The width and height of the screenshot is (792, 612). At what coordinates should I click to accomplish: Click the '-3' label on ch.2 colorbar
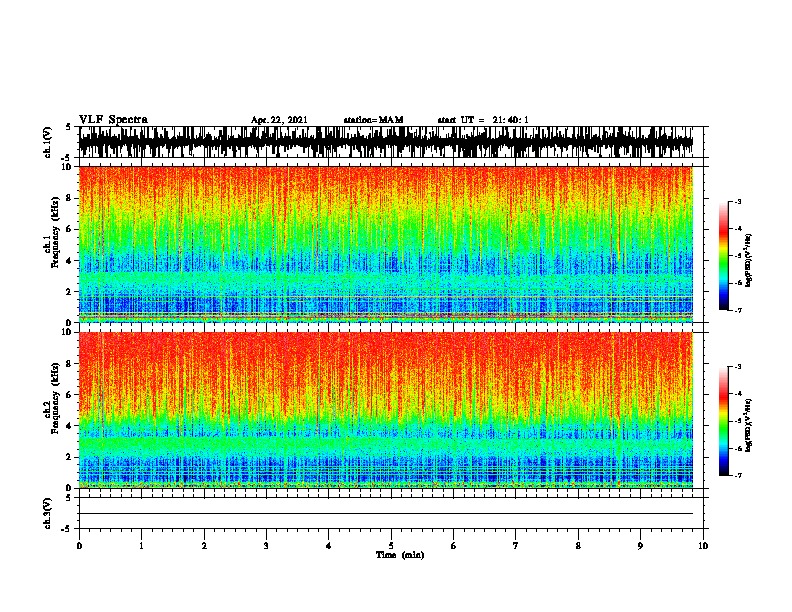[738, 367]
